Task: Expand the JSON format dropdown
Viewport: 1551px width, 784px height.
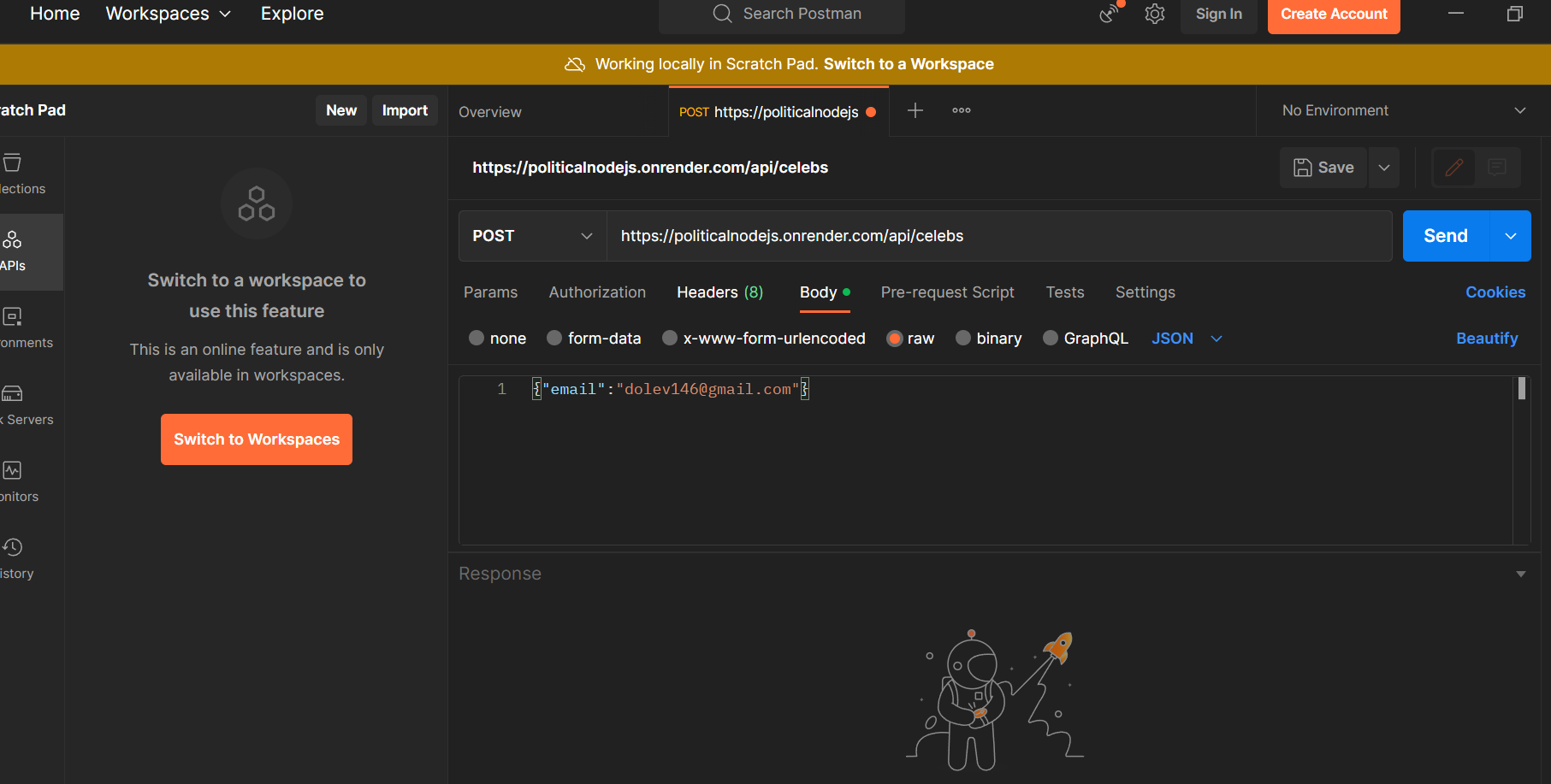Action: click(1187, 338)
